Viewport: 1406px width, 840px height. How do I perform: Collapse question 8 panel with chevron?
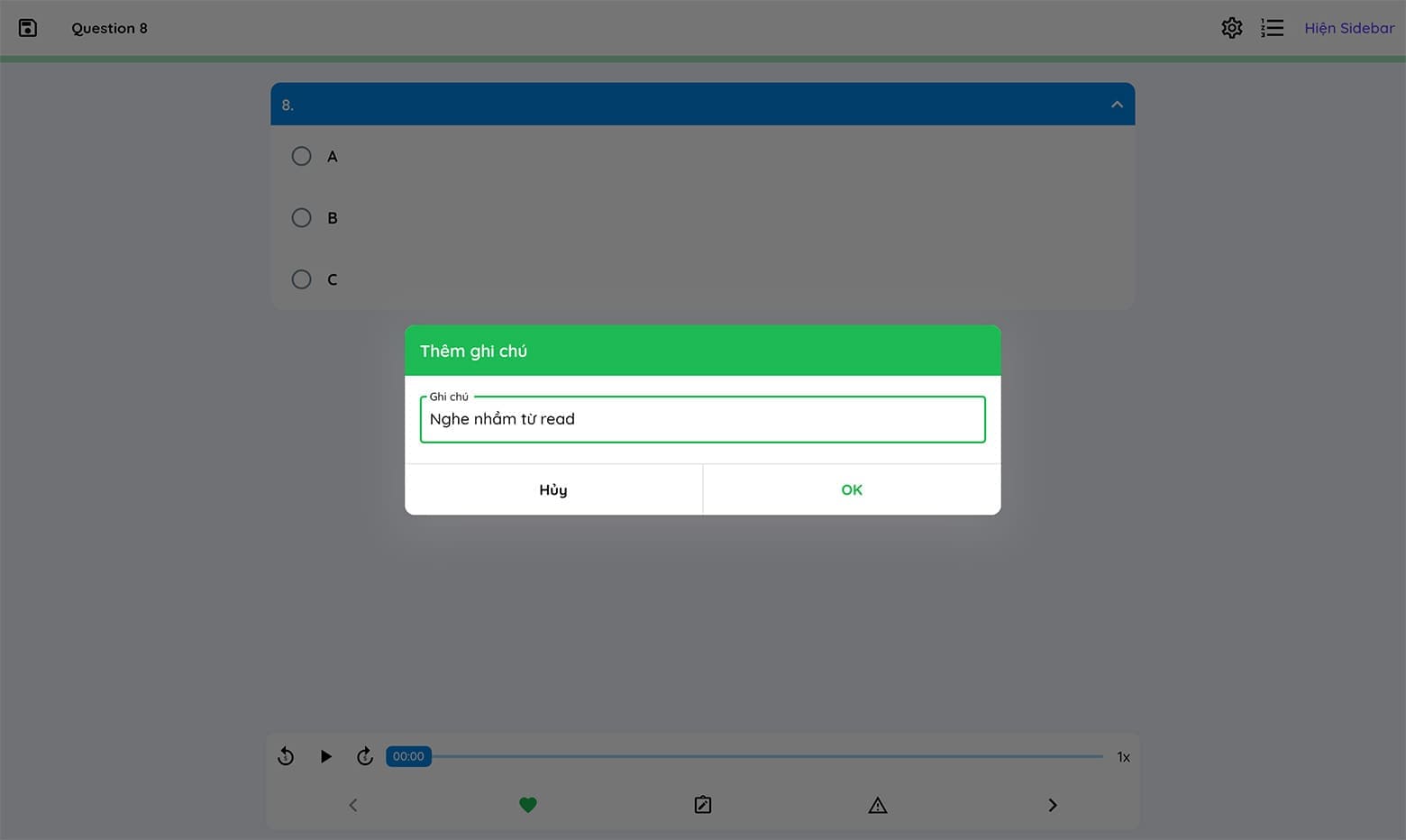[1117, 105]
